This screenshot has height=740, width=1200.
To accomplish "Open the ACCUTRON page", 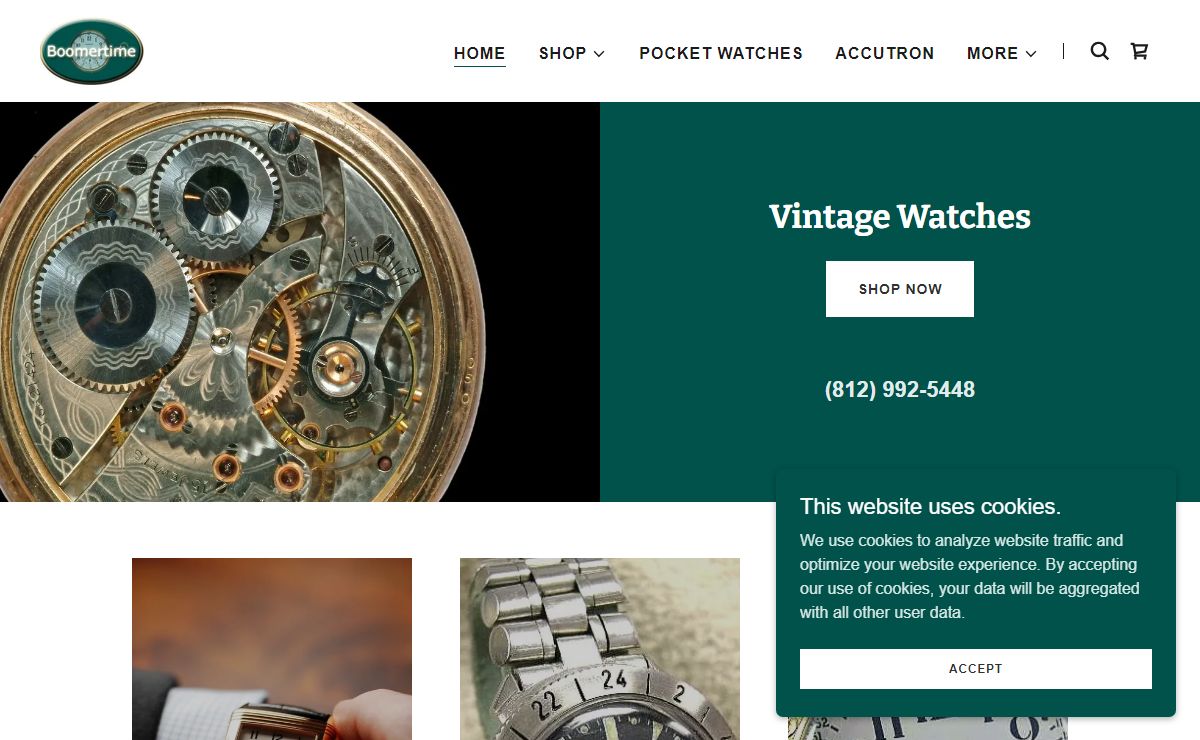I will click(x=885, y=53).
